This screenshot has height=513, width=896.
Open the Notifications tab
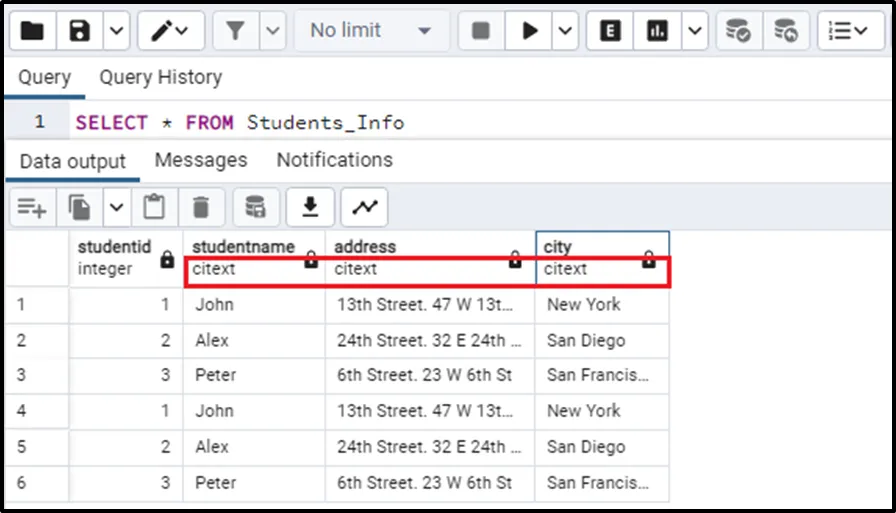click(334, 160)
